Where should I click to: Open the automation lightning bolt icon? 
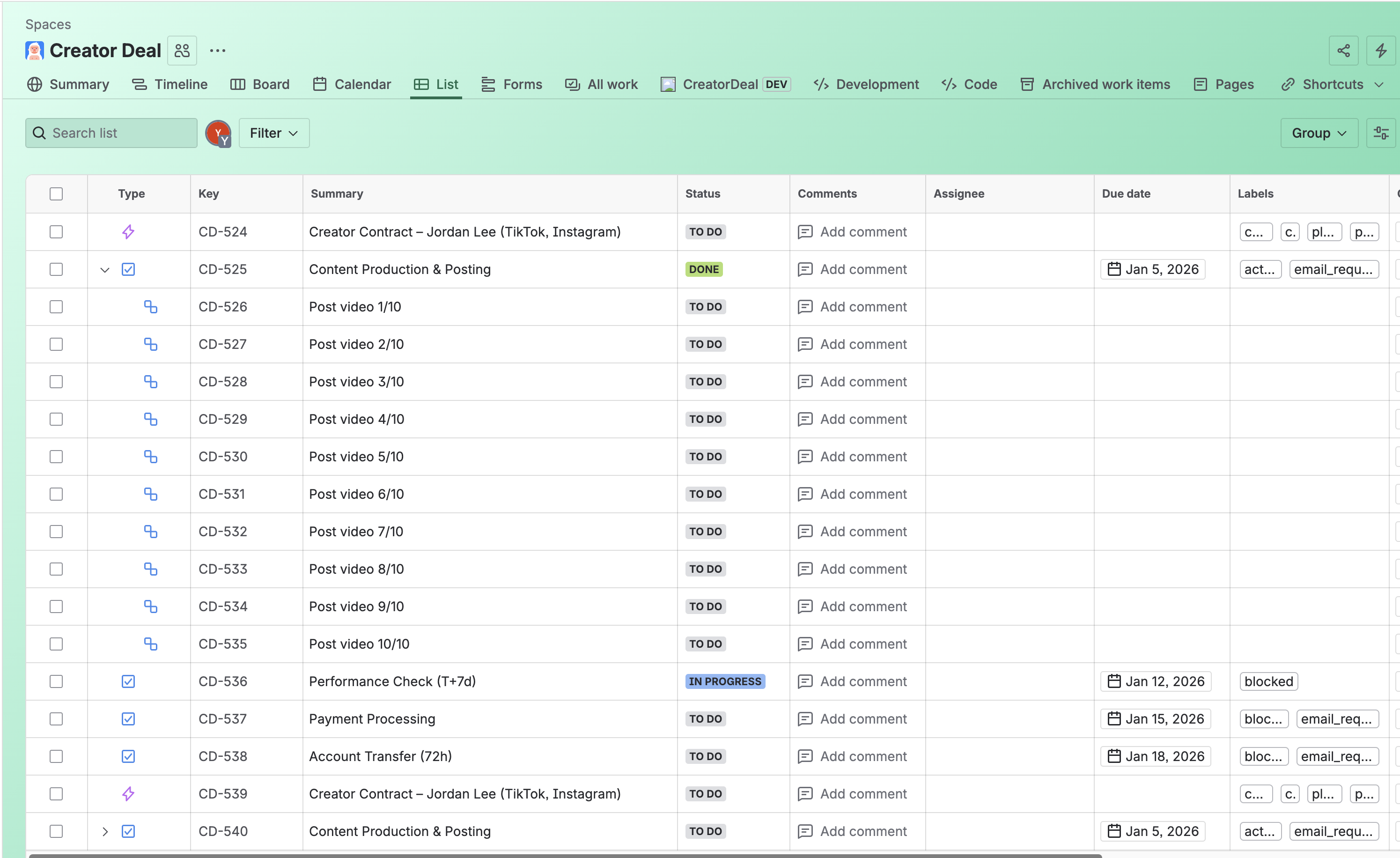click(1381, 51)
